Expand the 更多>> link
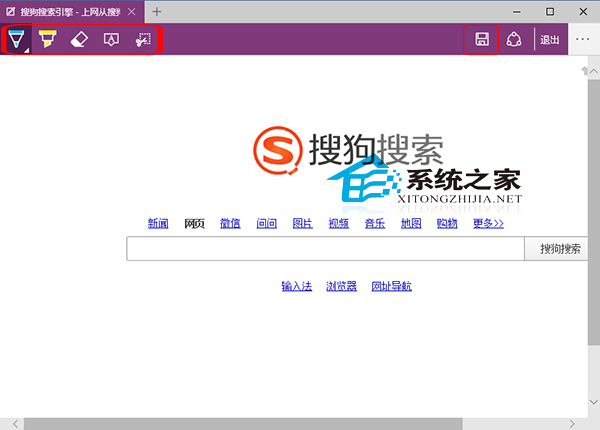The image size is (600, 430). [x=488, y=223]
